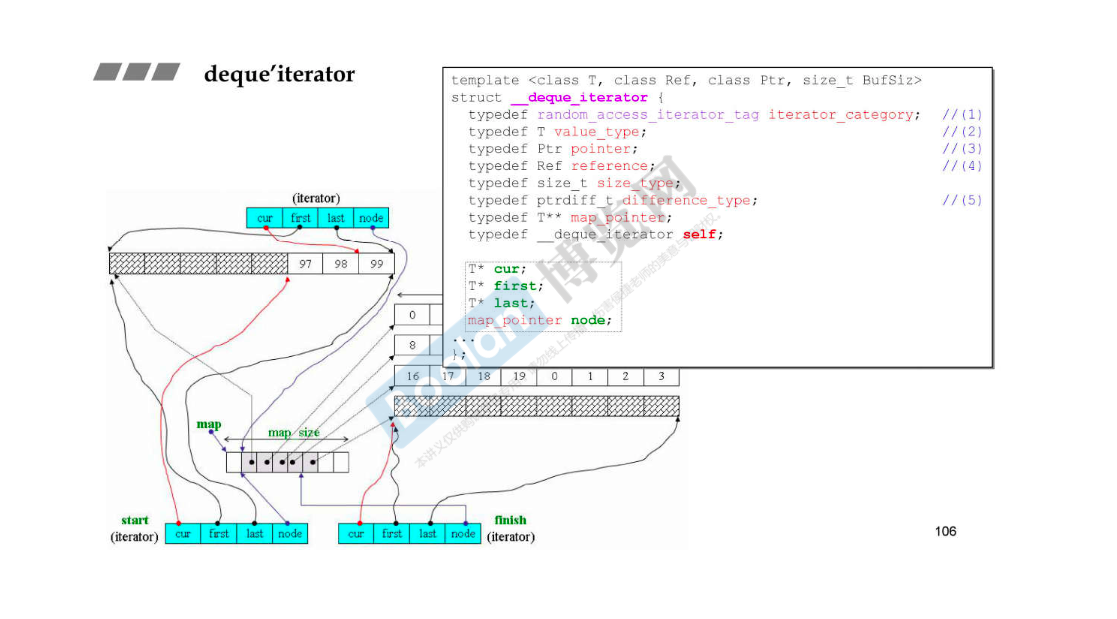Click the value_type typedef name

pos(597,132)
